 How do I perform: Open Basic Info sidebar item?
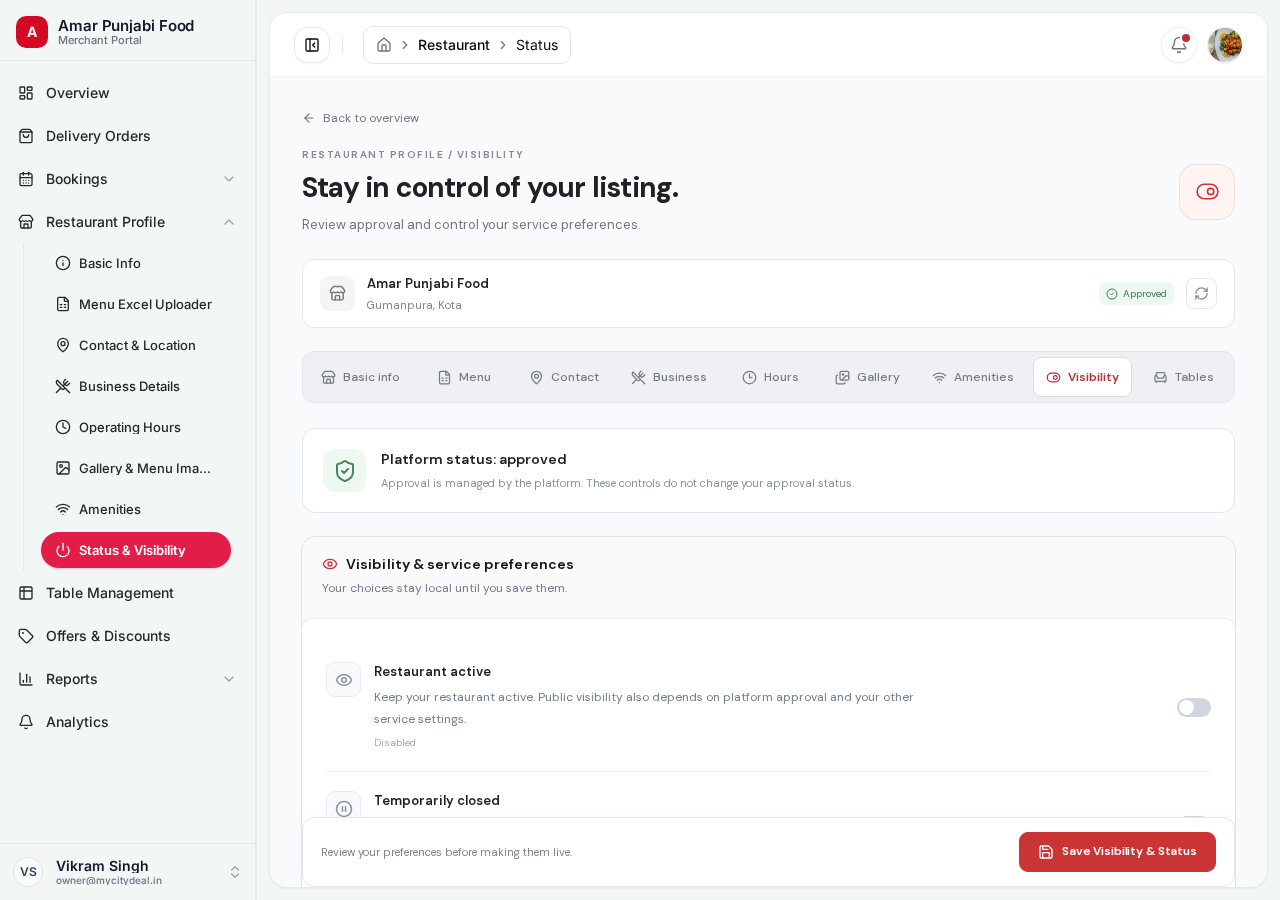[x=136, y=263]
